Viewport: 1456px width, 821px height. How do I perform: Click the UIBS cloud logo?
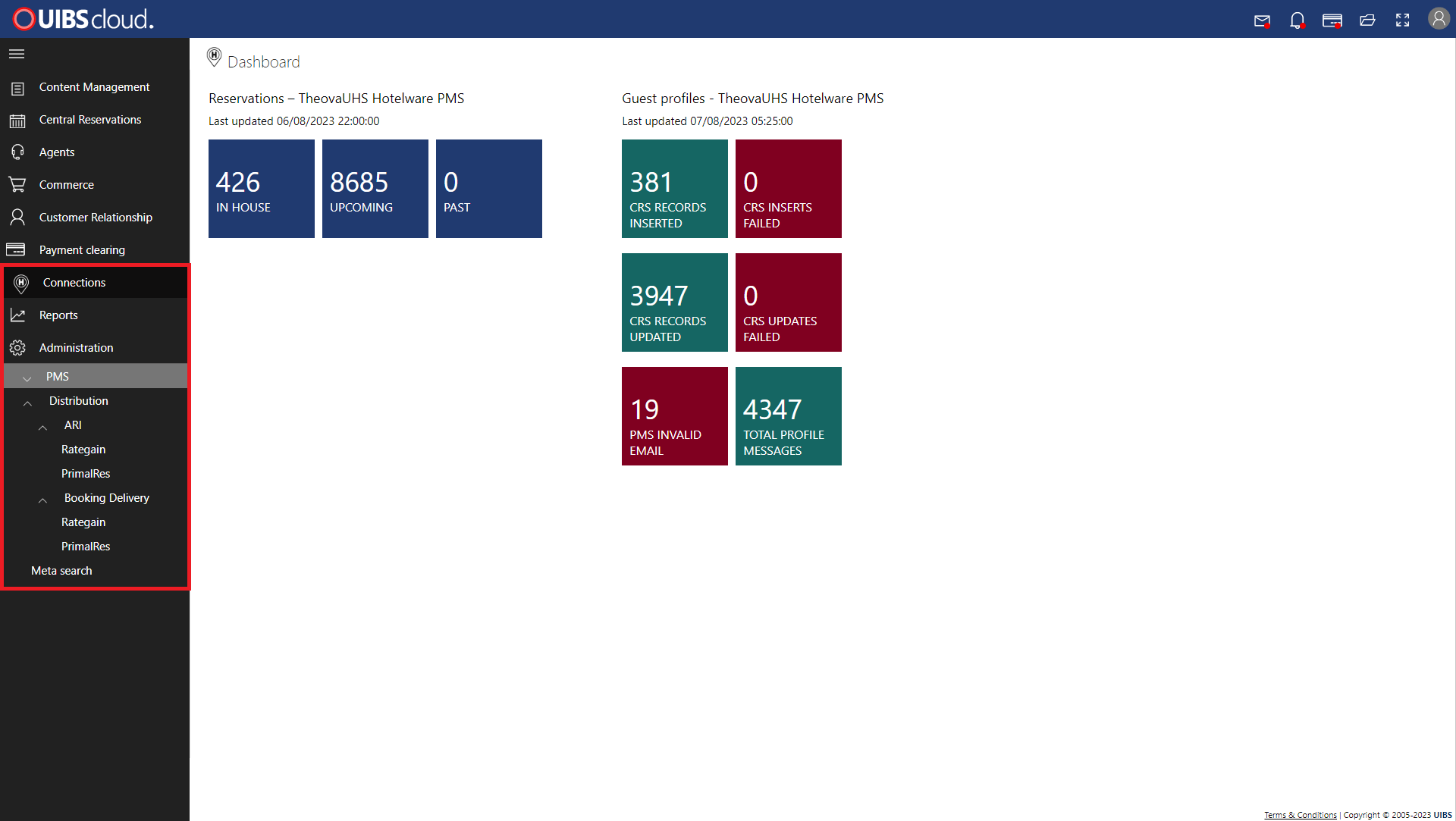point(83,19)
